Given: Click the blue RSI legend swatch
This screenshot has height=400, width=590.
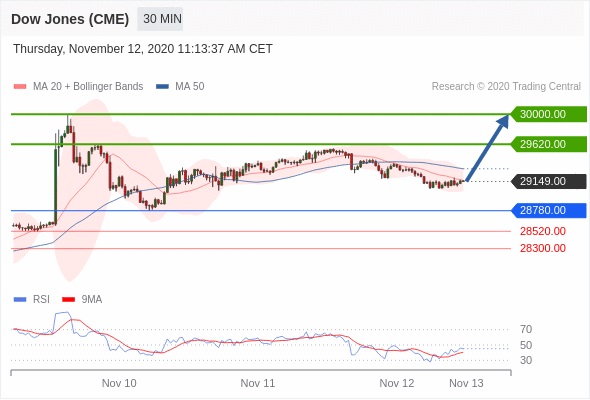Looking at the screenshot, I should [x=20, y=300].
